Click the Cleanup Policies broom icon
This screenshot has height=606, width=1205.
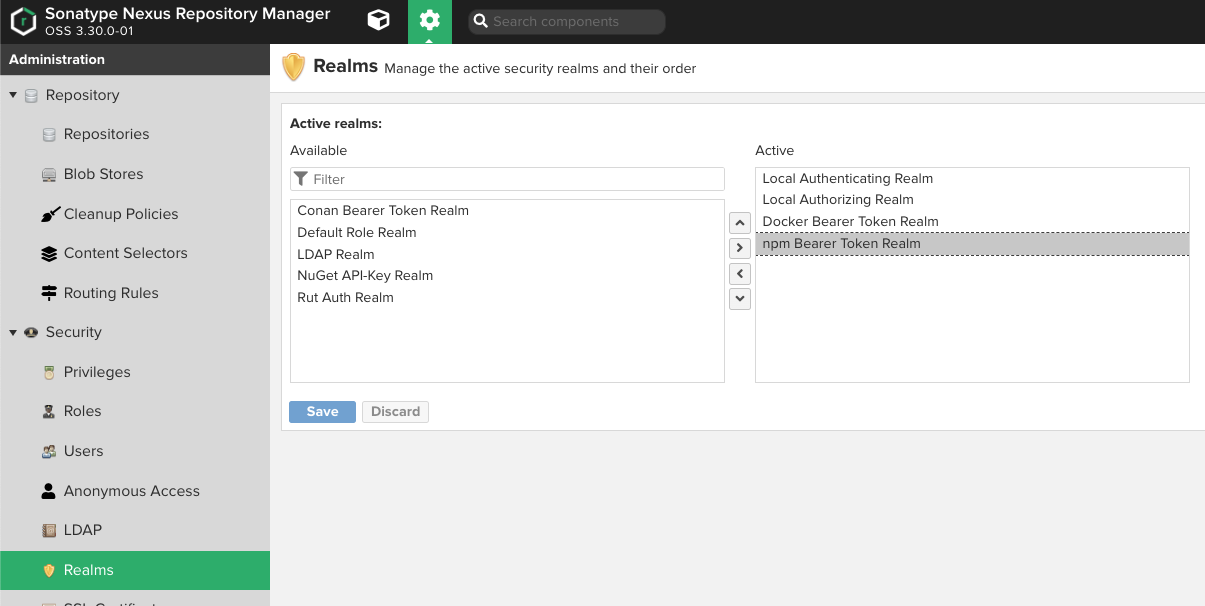coord(50,214)
